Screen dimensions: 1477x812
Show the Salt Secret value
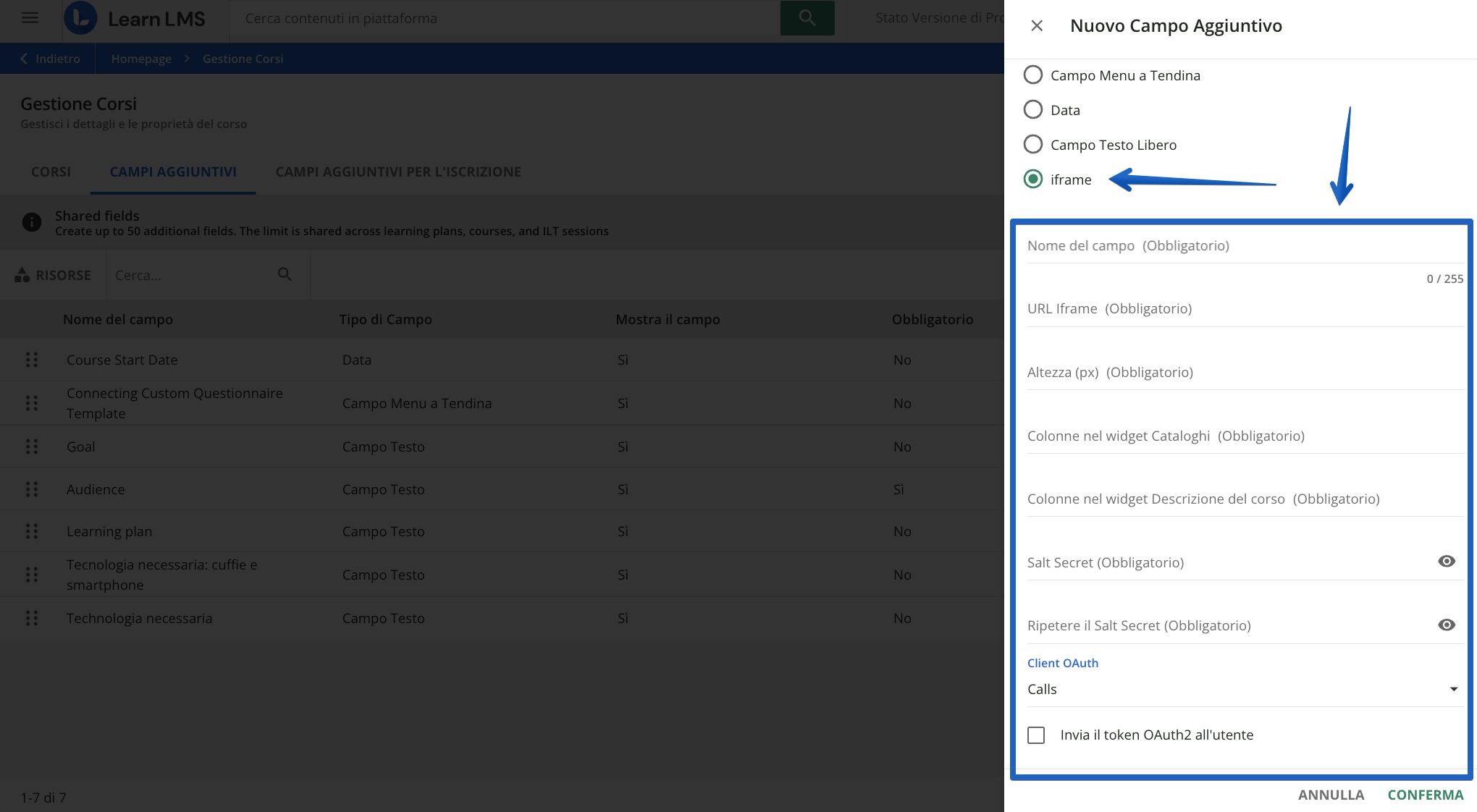click(x=1446, y=562)
